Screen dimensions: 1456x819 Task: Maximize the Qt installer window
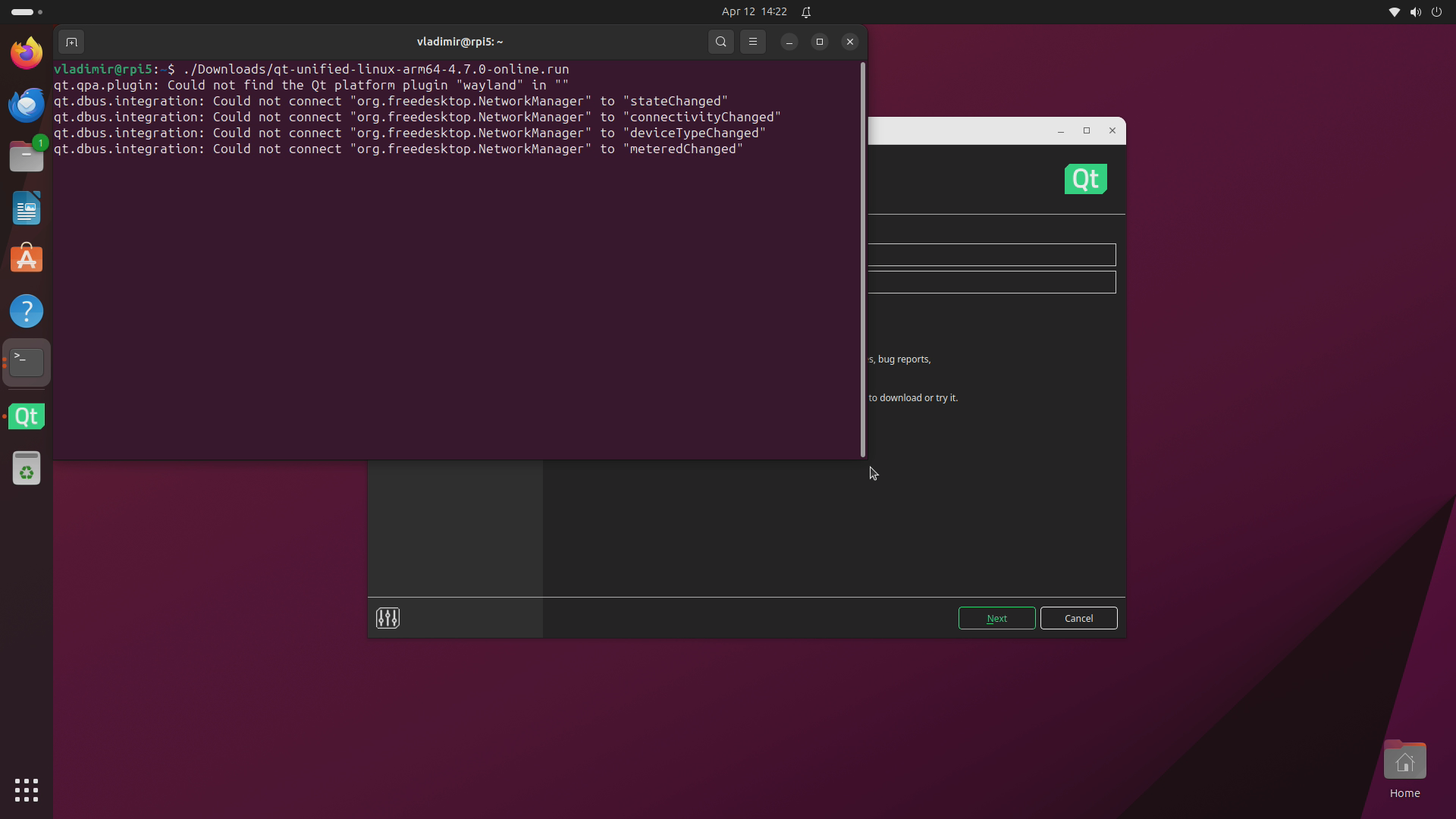(x=1087, y=131)
